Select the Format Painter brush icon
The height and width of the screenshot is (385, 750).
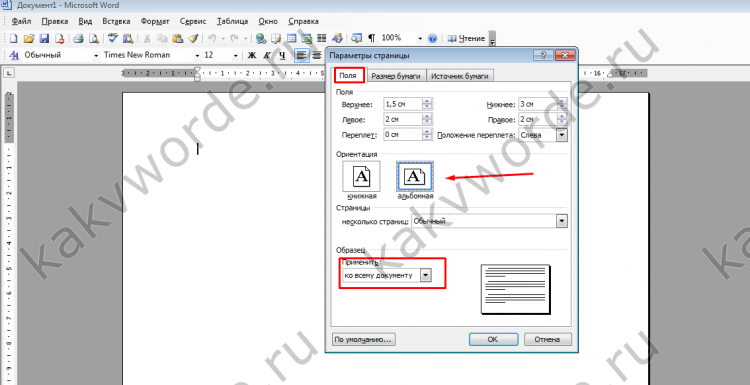point(193,38)
